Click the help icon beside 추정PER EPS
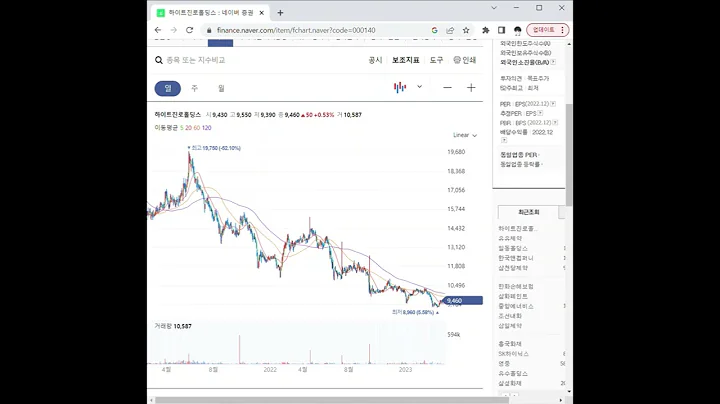Image resolution: width=720 pixels, height=404 pixels. click(x=540, y=113)
